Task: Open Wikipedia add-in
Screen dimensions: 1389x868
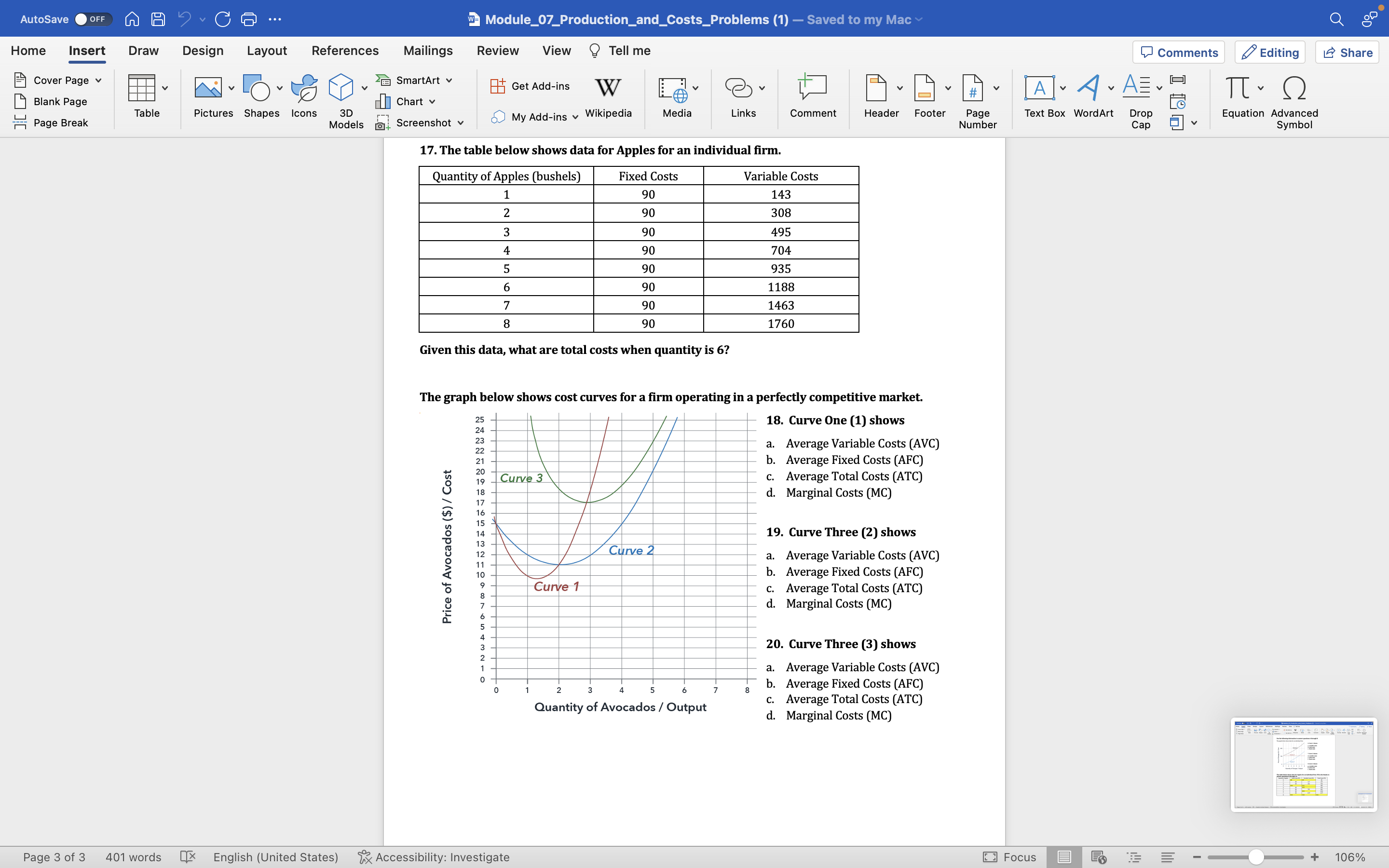Action: click(x=608, y=89)
